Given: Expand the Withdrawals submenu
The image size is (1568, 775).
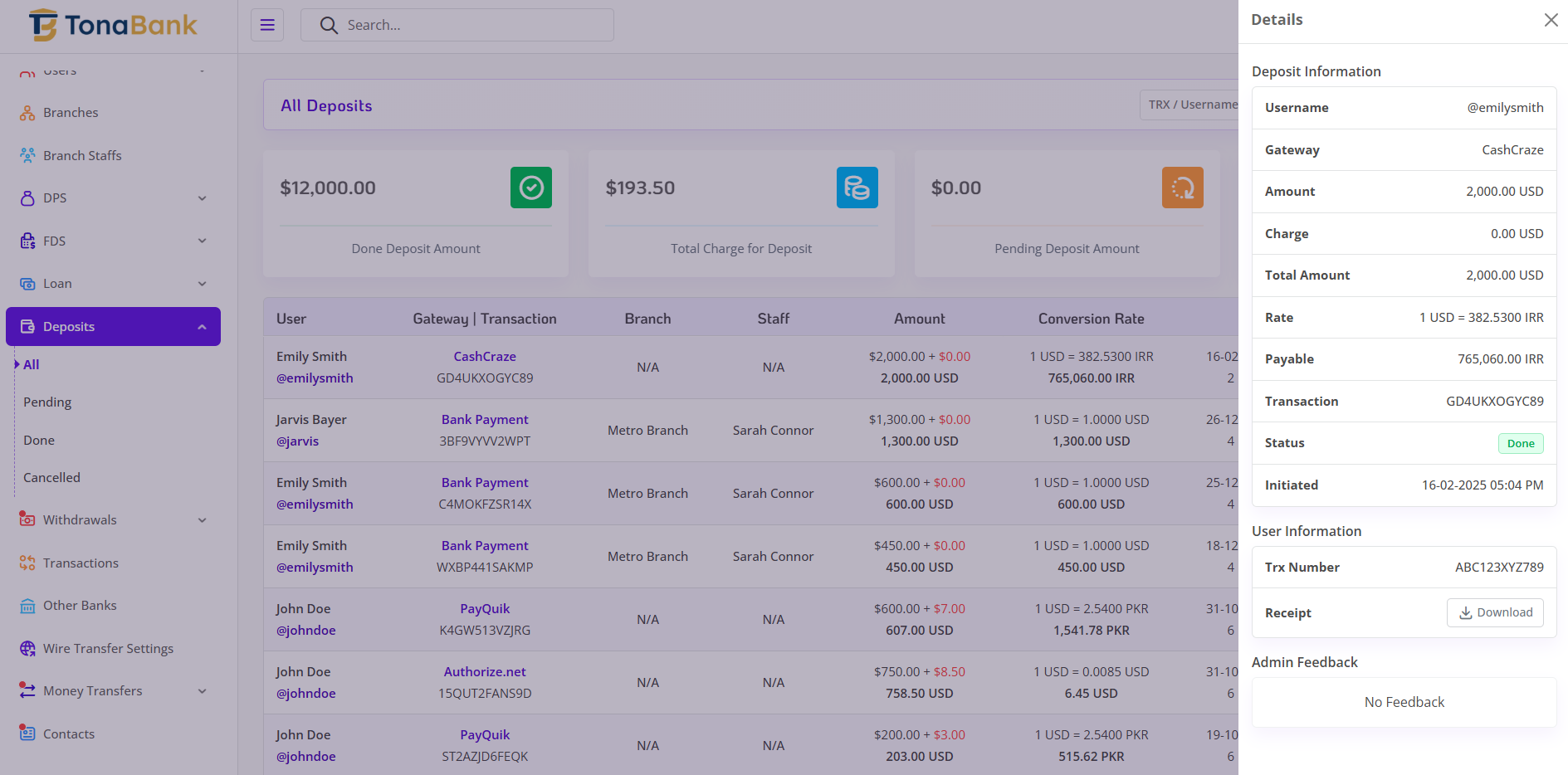Looking at the screenshot, I should click(x=202, y=520).
